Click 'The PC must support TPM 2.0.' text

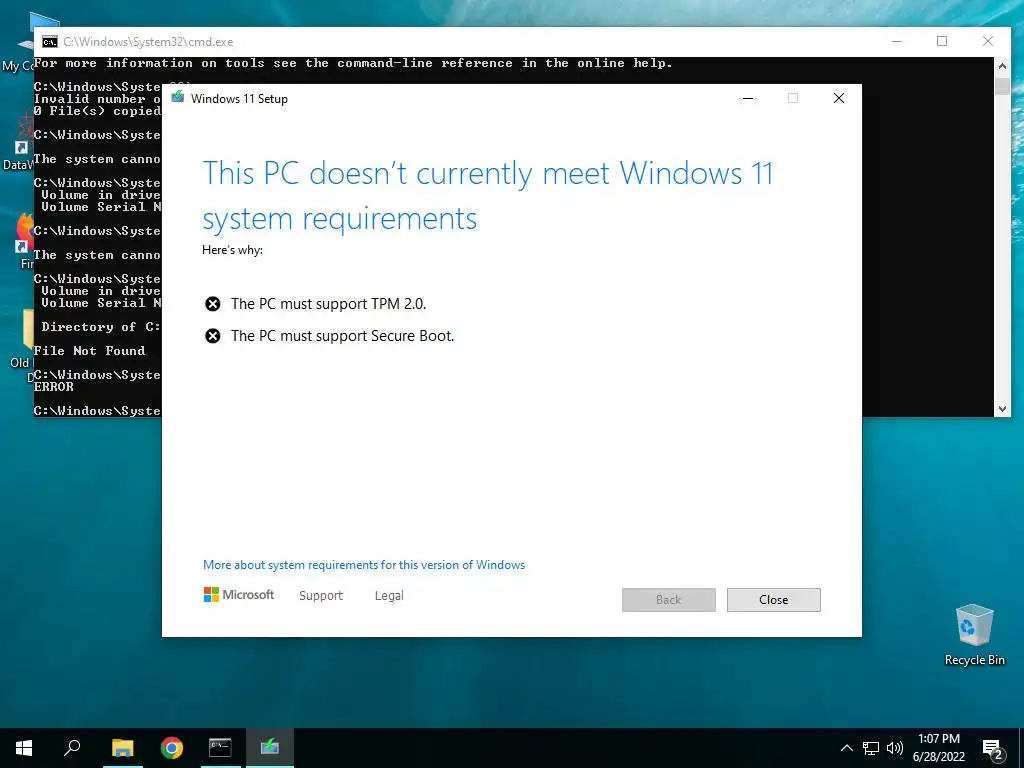pyautogui.click(x=328, y=304)
